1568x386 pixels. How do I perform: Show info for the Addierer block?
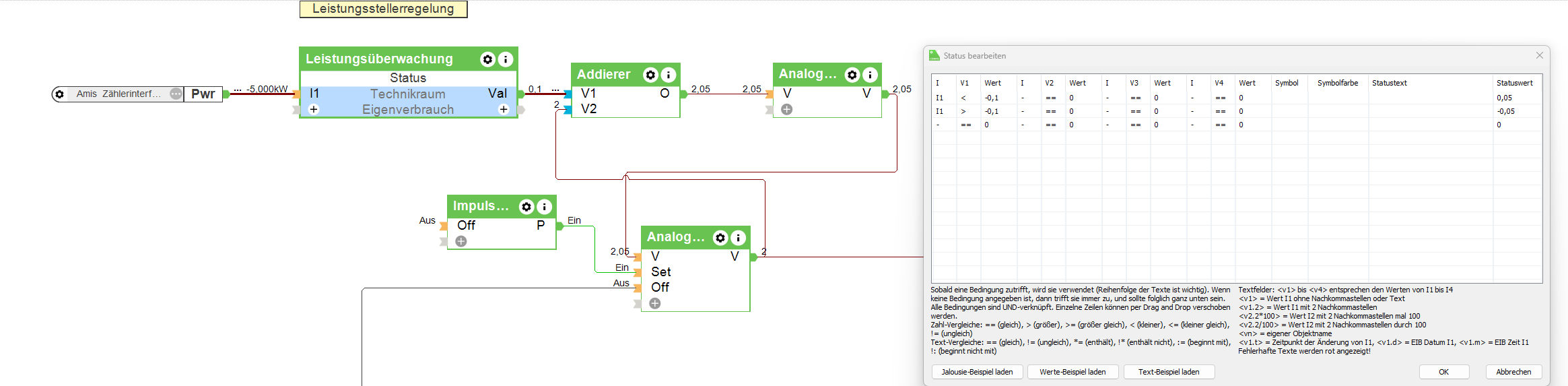tap(669, 75)
